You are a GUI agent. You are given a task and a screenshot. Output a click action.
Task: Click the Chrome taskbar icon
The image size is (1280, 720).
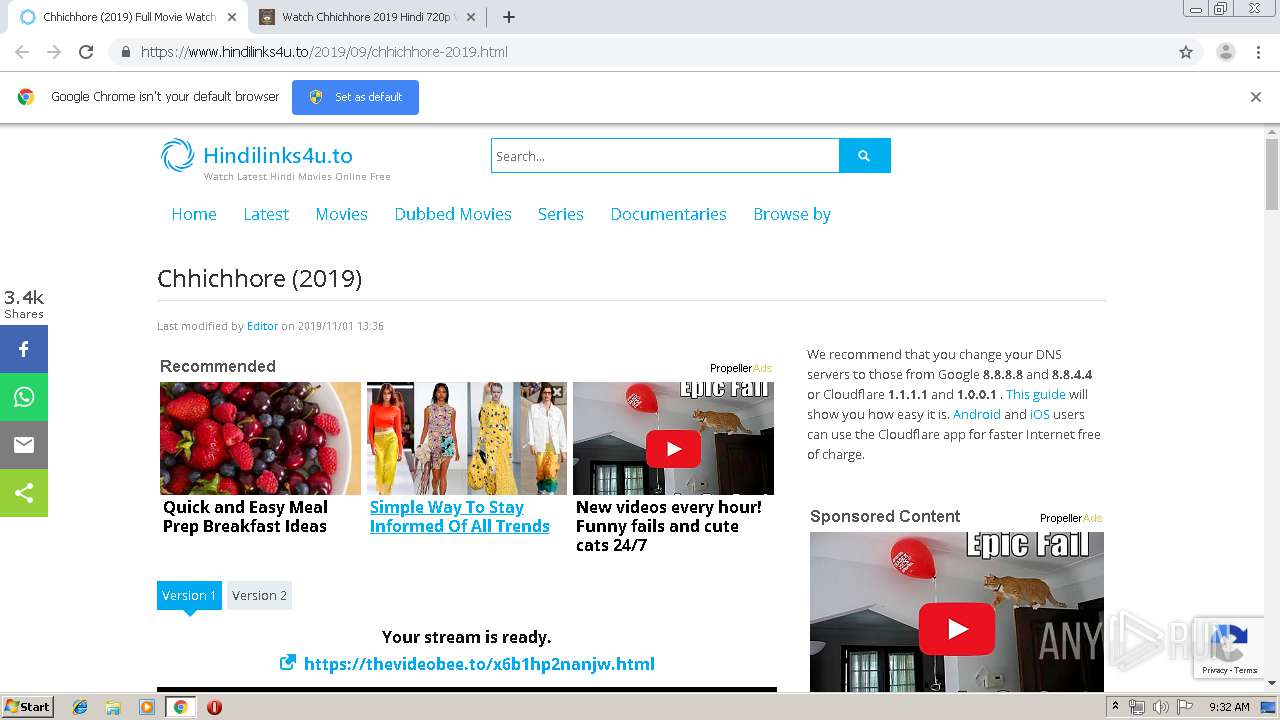[181, 707]
